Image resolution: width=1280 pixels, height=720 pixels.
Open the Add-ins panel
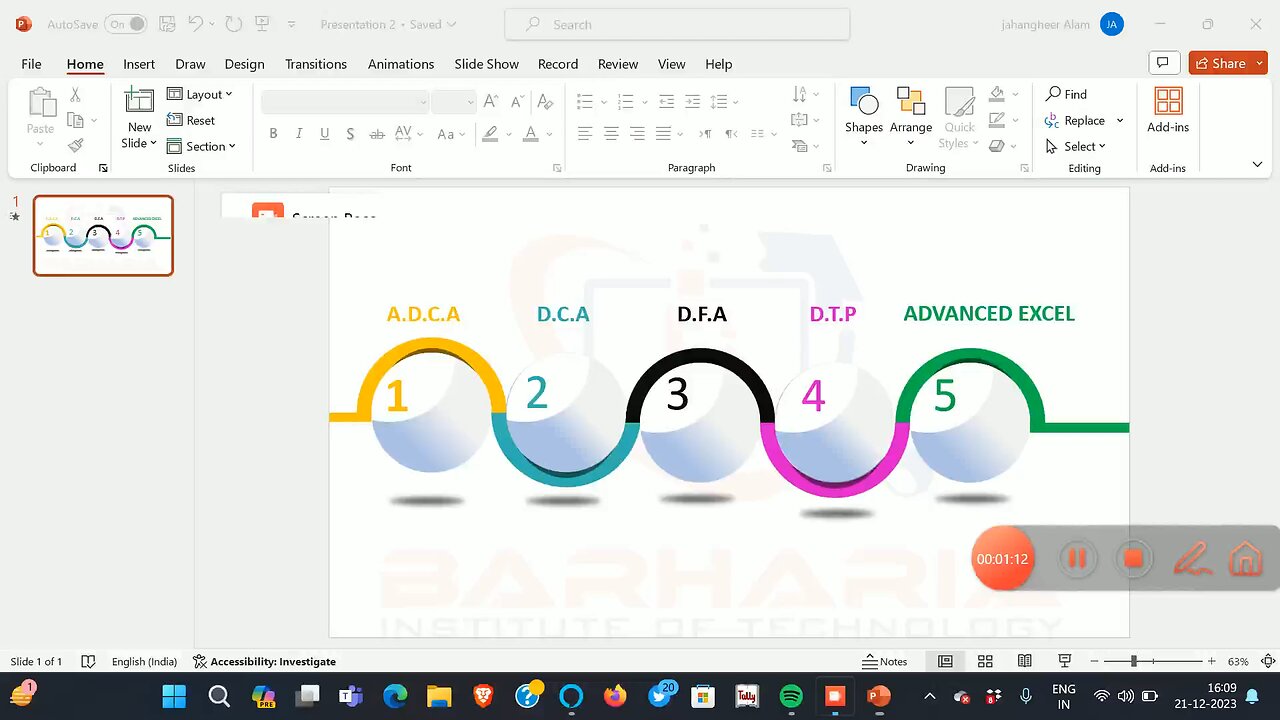pos(1168,110)
